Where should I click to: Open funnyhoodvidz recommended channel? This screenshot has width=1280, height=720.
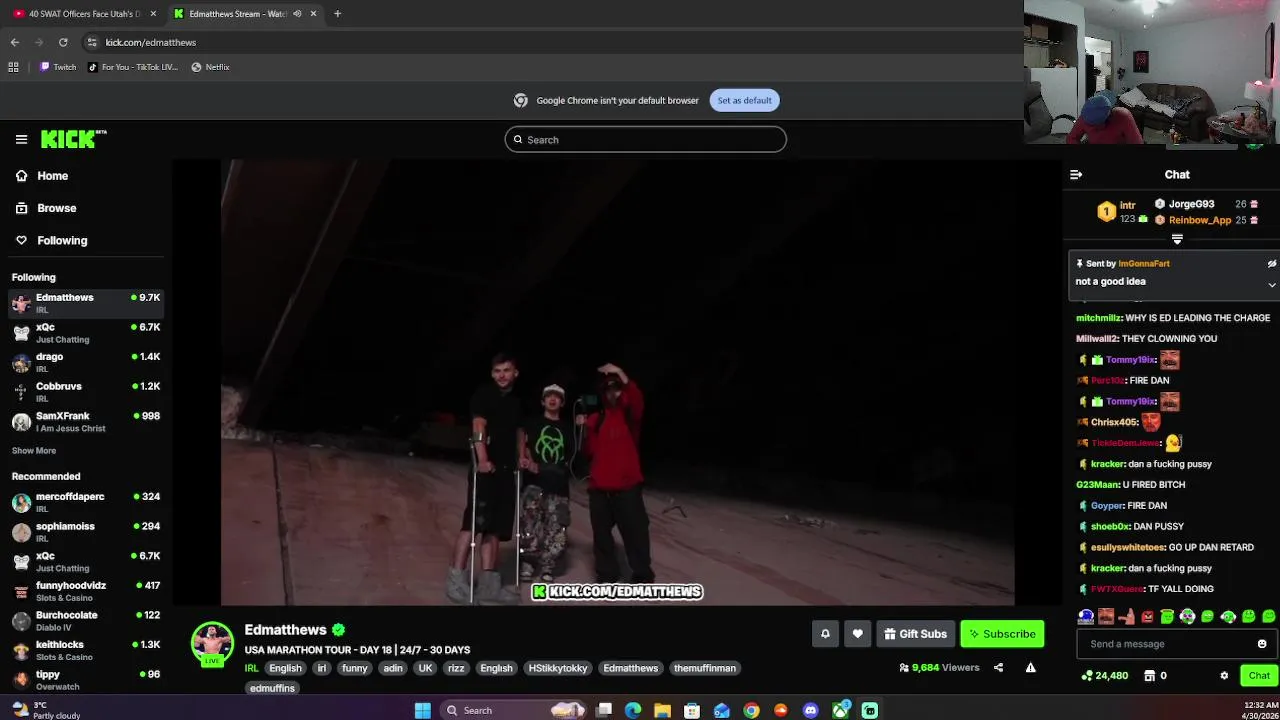pos(86,591)
